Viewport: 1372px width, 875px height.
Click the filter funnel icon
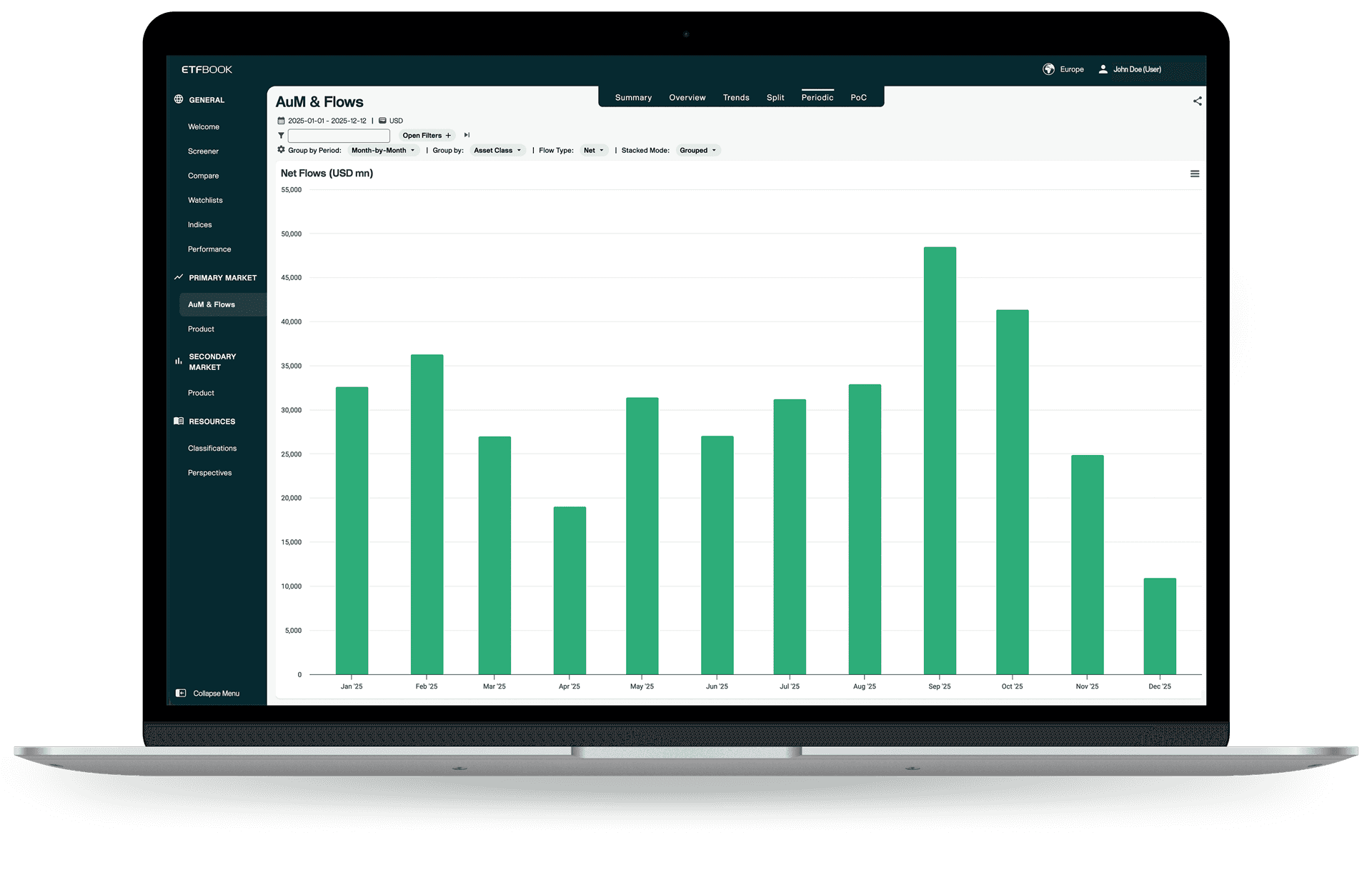281,136
